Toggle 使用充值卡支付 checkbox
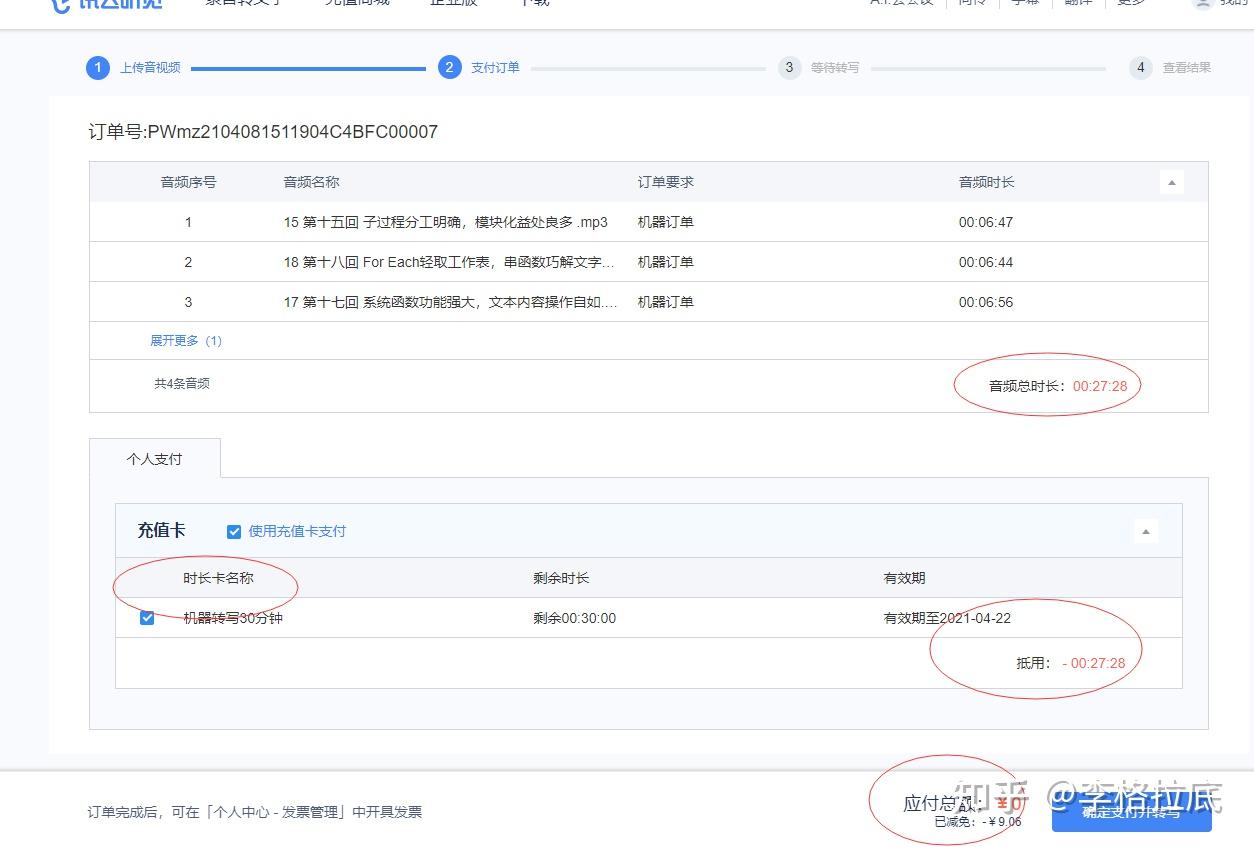The image size is (1254, 847). 234,532
